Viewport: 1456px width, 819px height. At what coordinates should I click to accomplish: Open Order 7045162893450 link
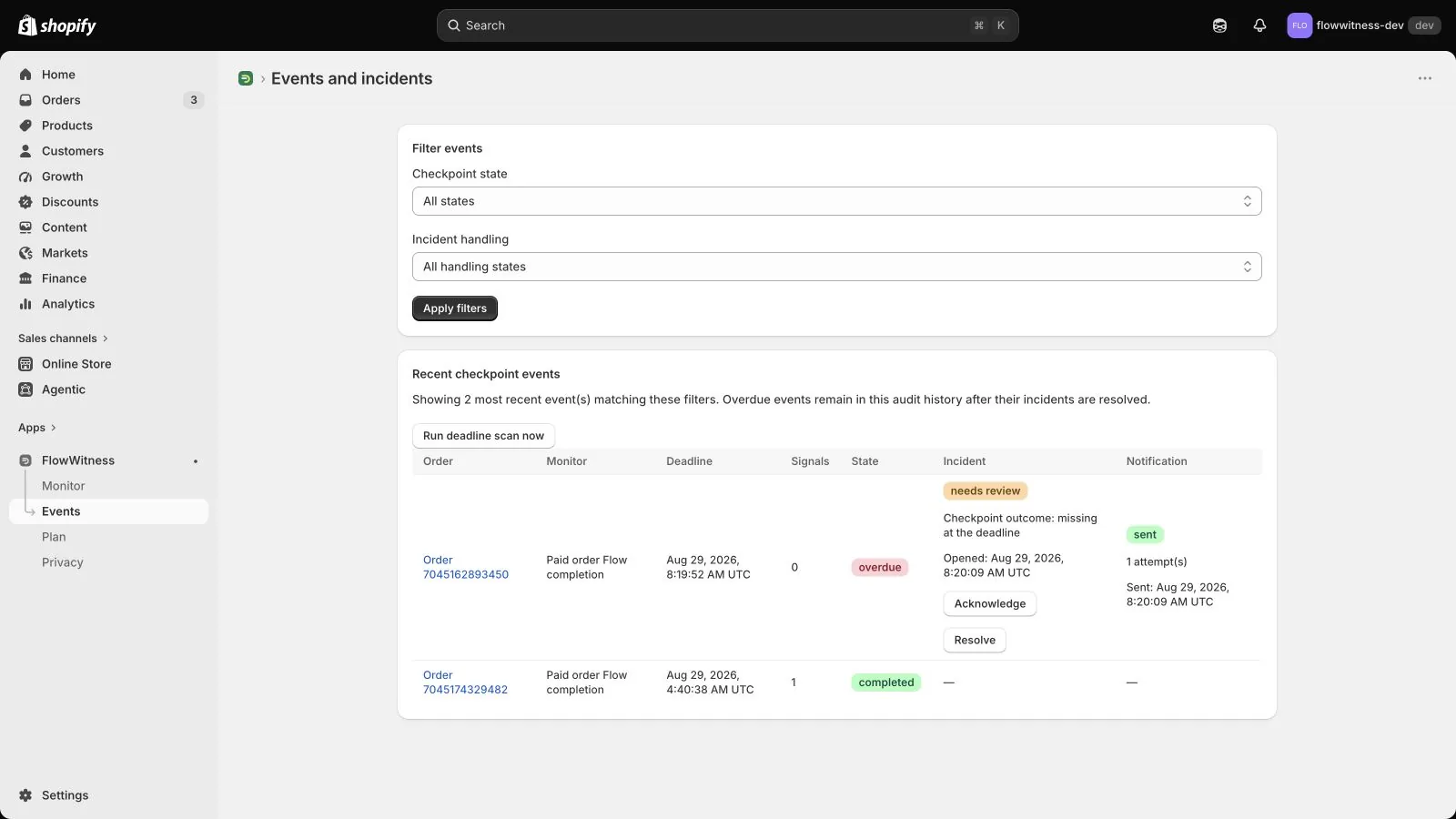[466, 567]
